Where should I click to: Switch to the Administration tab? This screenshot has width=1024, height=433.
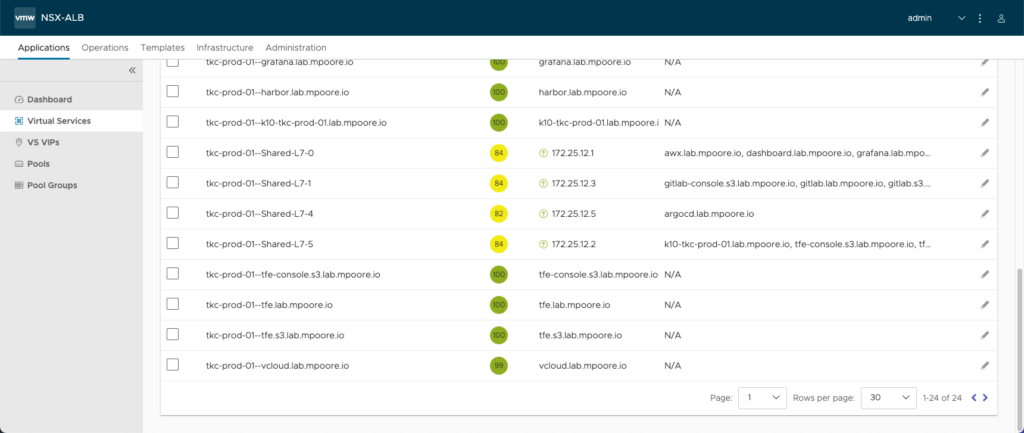296,48
